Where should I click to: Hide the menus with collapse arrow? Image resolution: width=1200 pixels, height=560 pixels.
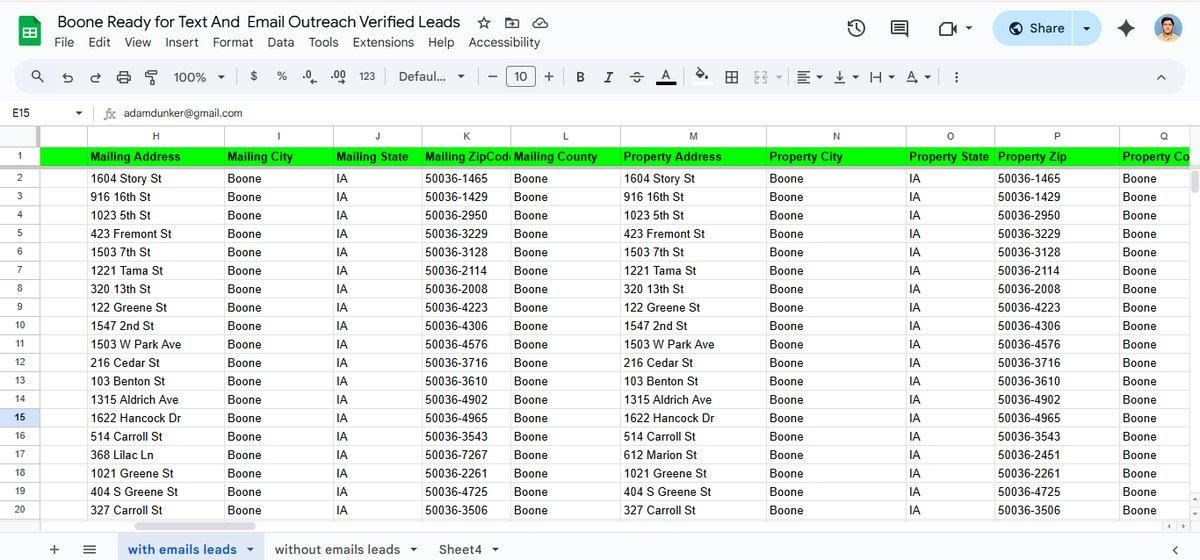click(1161, 77)
